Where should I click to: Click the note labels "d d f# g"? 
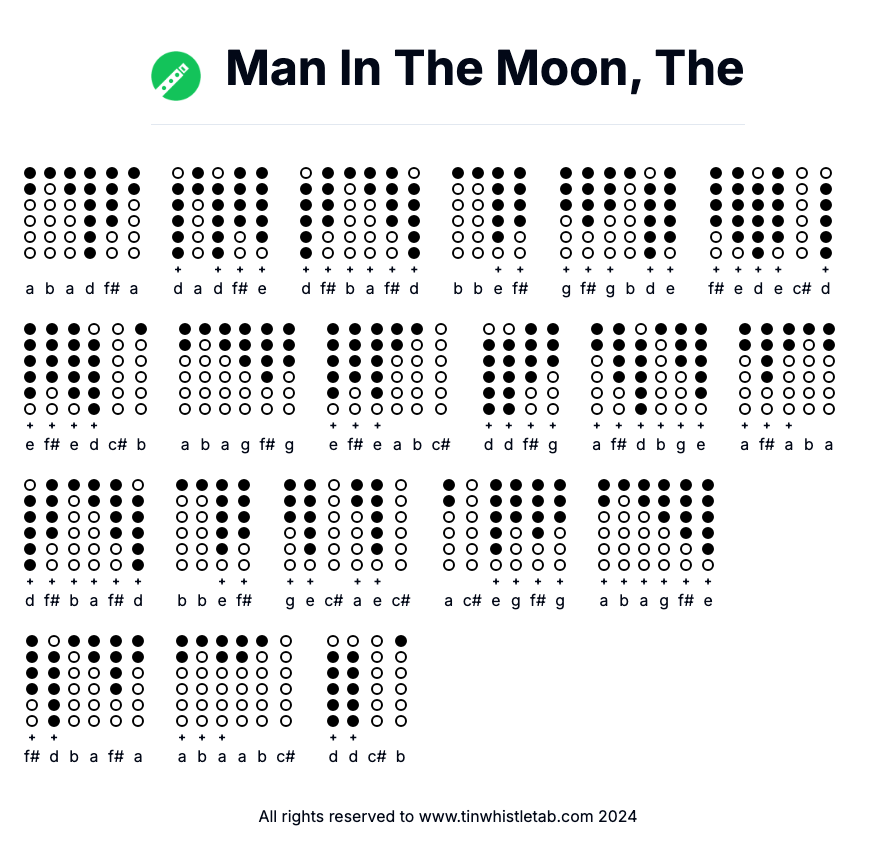(x=521, y=445)
